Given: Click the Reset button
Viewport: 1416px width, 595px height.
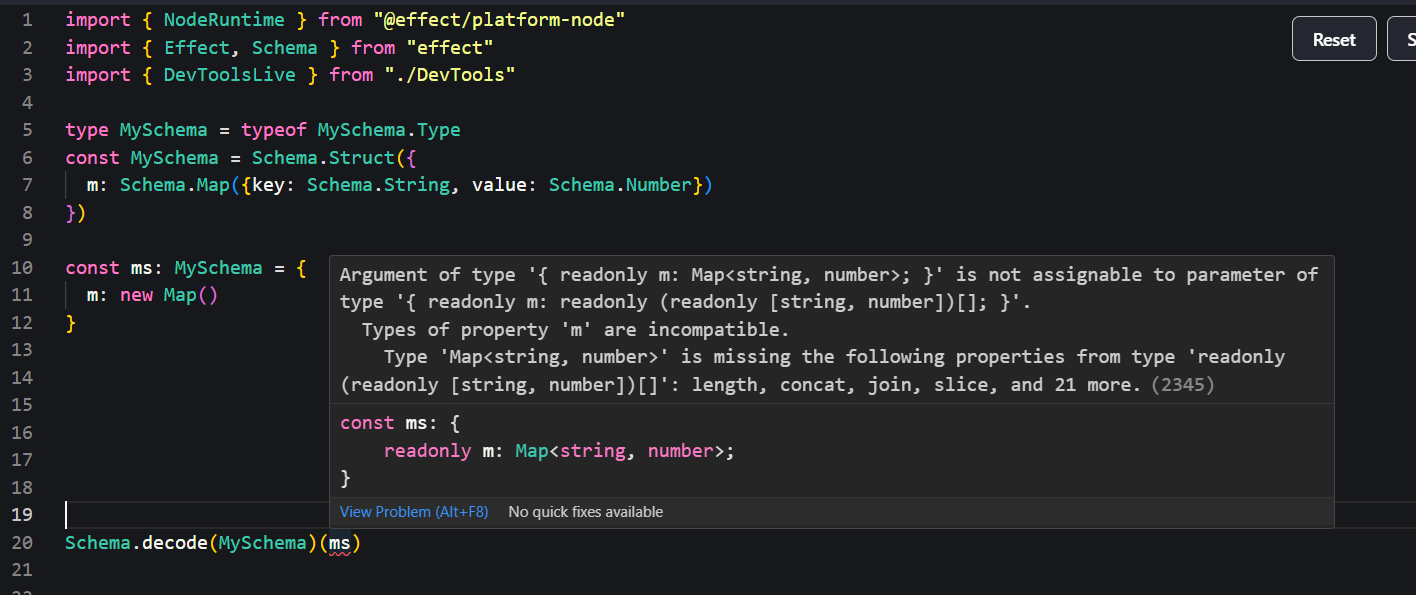Looking at the screenshot, I should coord(1334,39).
